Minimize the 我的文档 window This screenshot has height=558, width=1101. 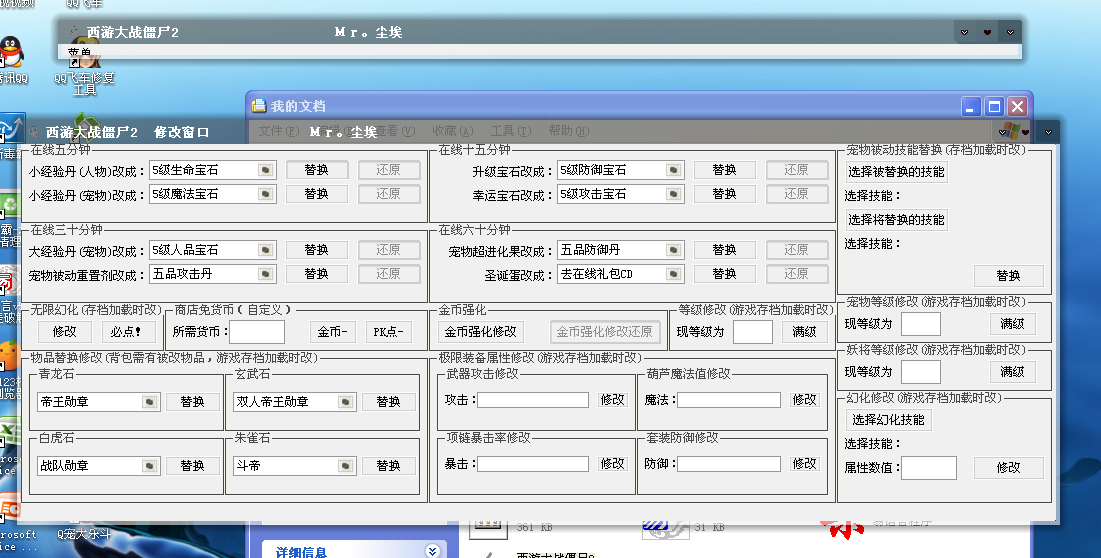[971, 107]
